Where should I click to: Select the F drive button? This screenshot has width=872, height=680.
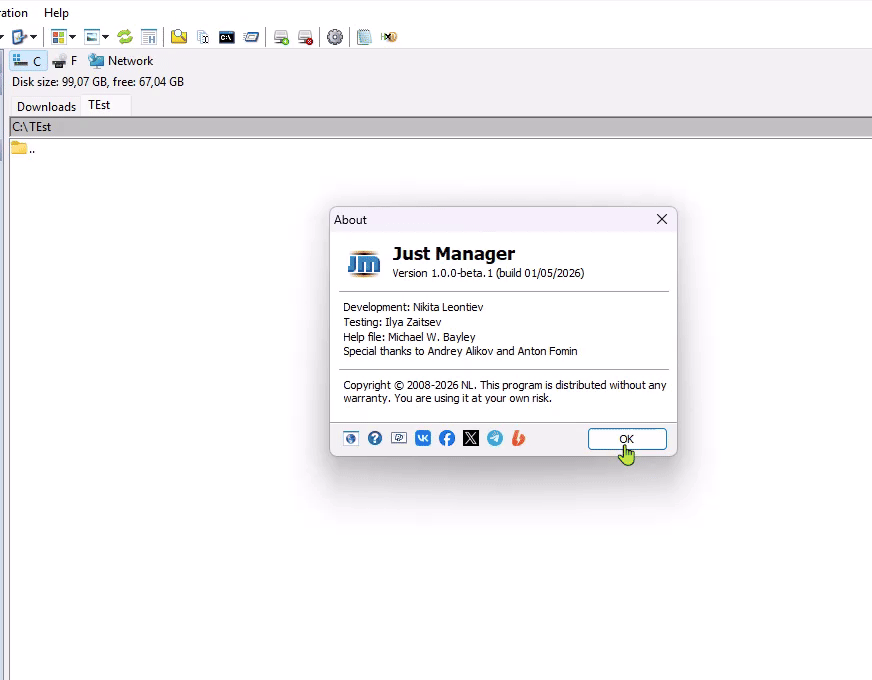(65, 61)
